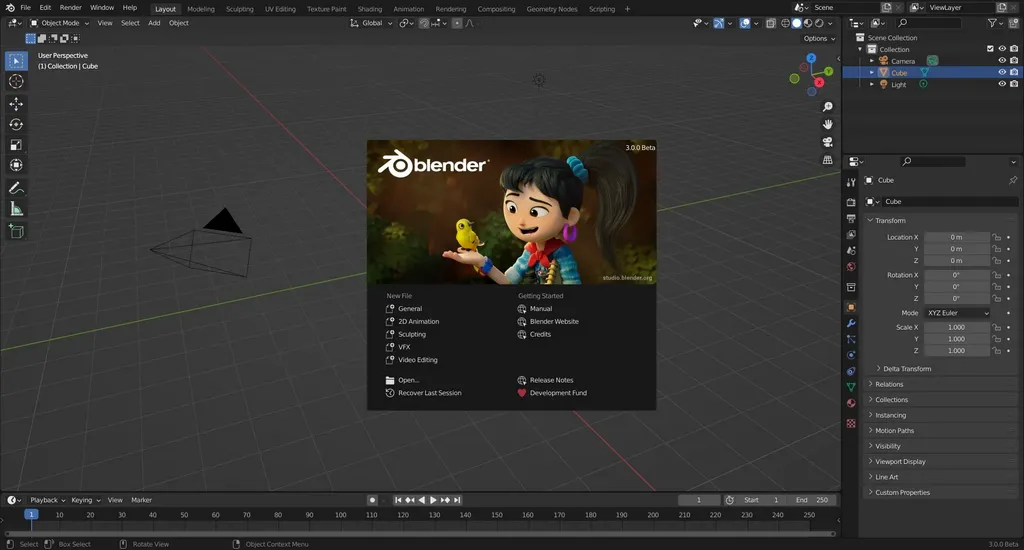Activate the Transform tool
The width and height of the screenshot is (1024, 550).
pyautogui.click(x=16, y=165)
